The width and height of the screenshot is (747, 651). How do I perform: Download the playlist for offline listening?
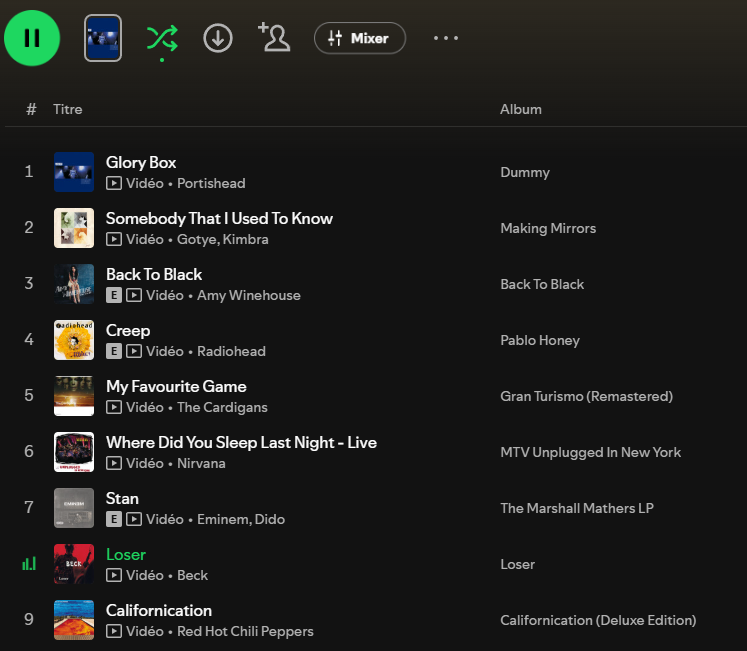pos(218,38)
